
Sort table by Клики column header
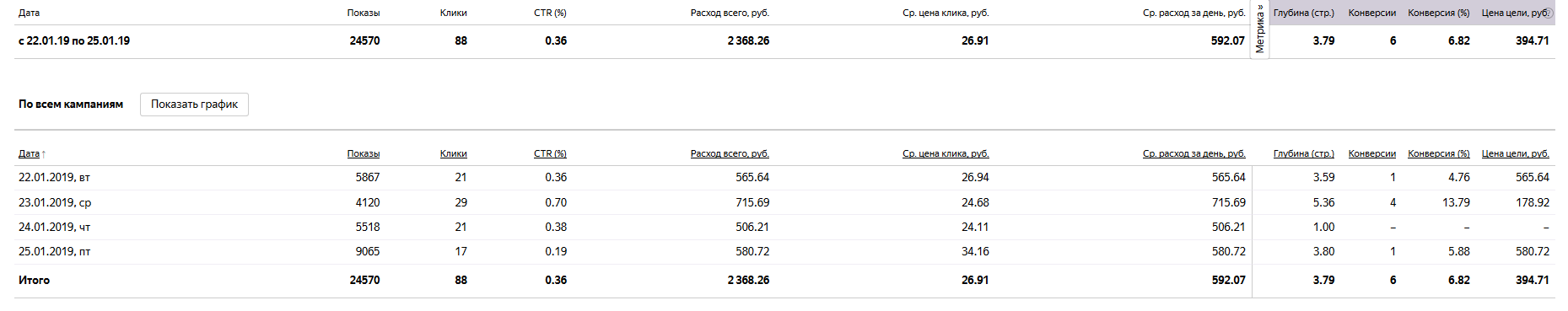click(453, 153)
